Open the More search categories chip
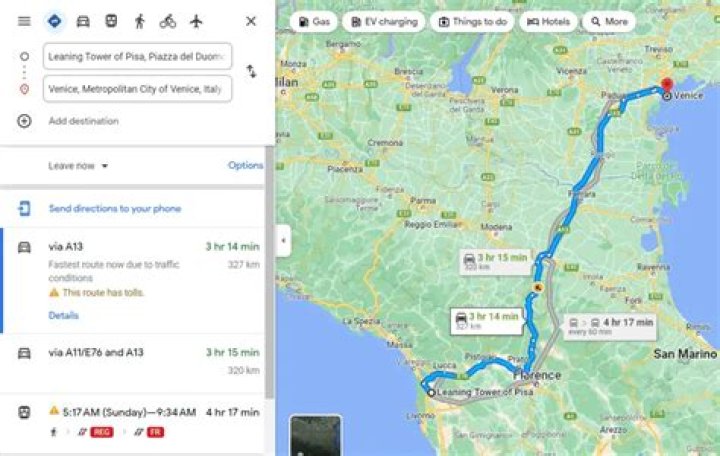This screenshot has height=456, width=720. 609,22
